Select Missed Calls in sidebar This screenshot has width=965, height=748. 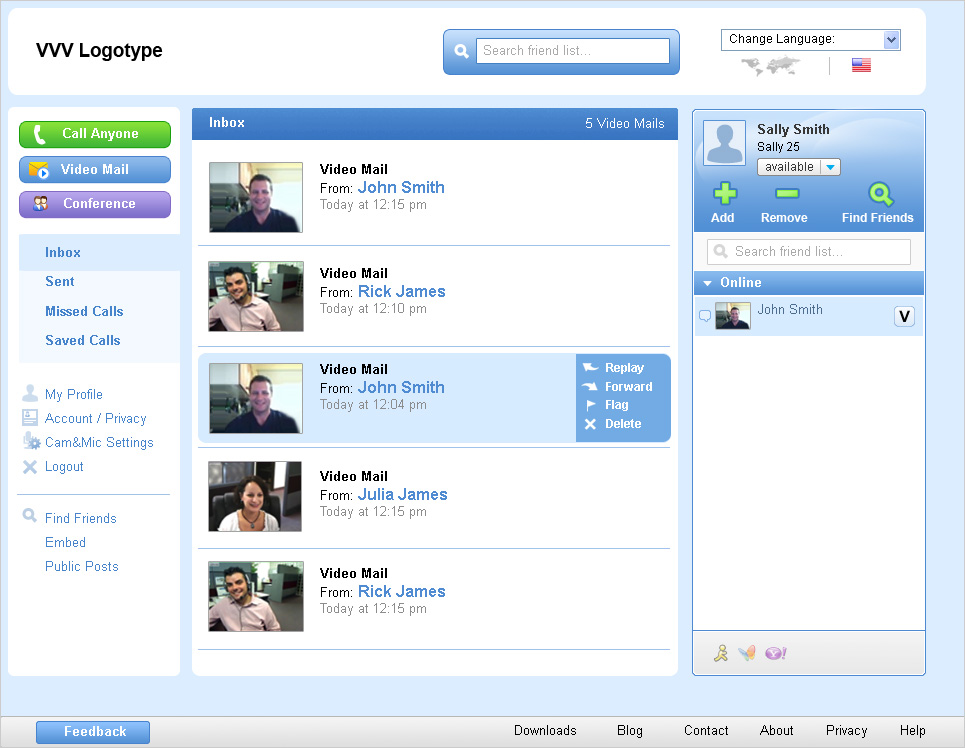pyautogui.click(x=84, y=311)
